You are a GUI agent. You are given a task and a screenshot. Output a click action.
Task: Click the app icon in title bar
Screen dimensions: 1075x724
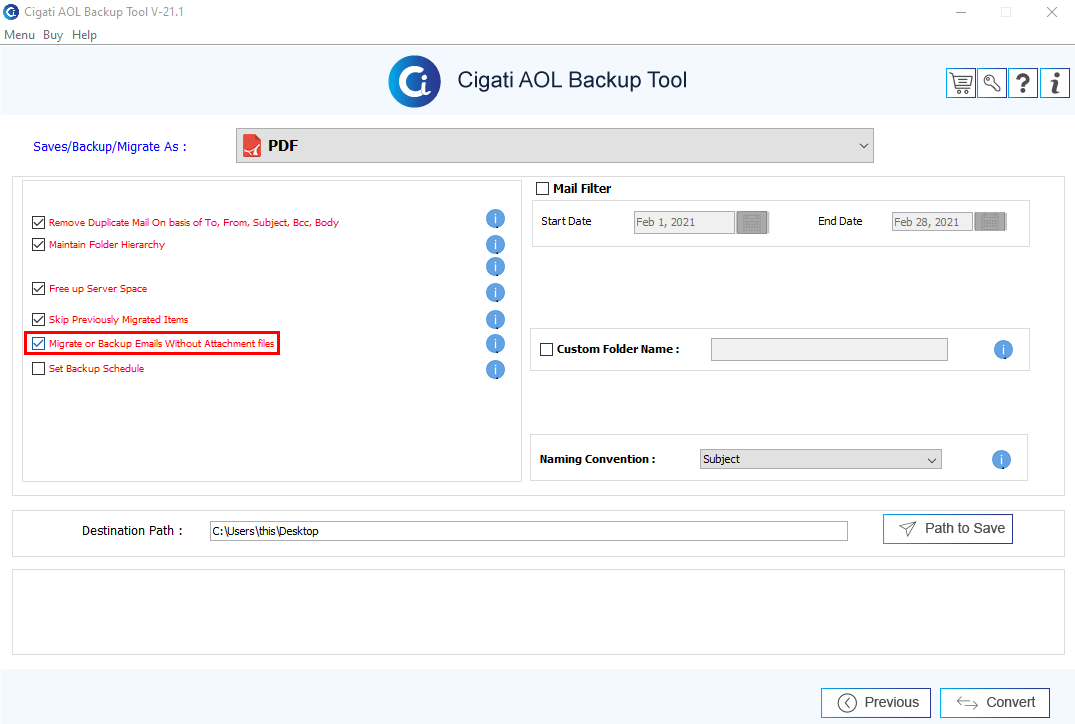point(11,12)
